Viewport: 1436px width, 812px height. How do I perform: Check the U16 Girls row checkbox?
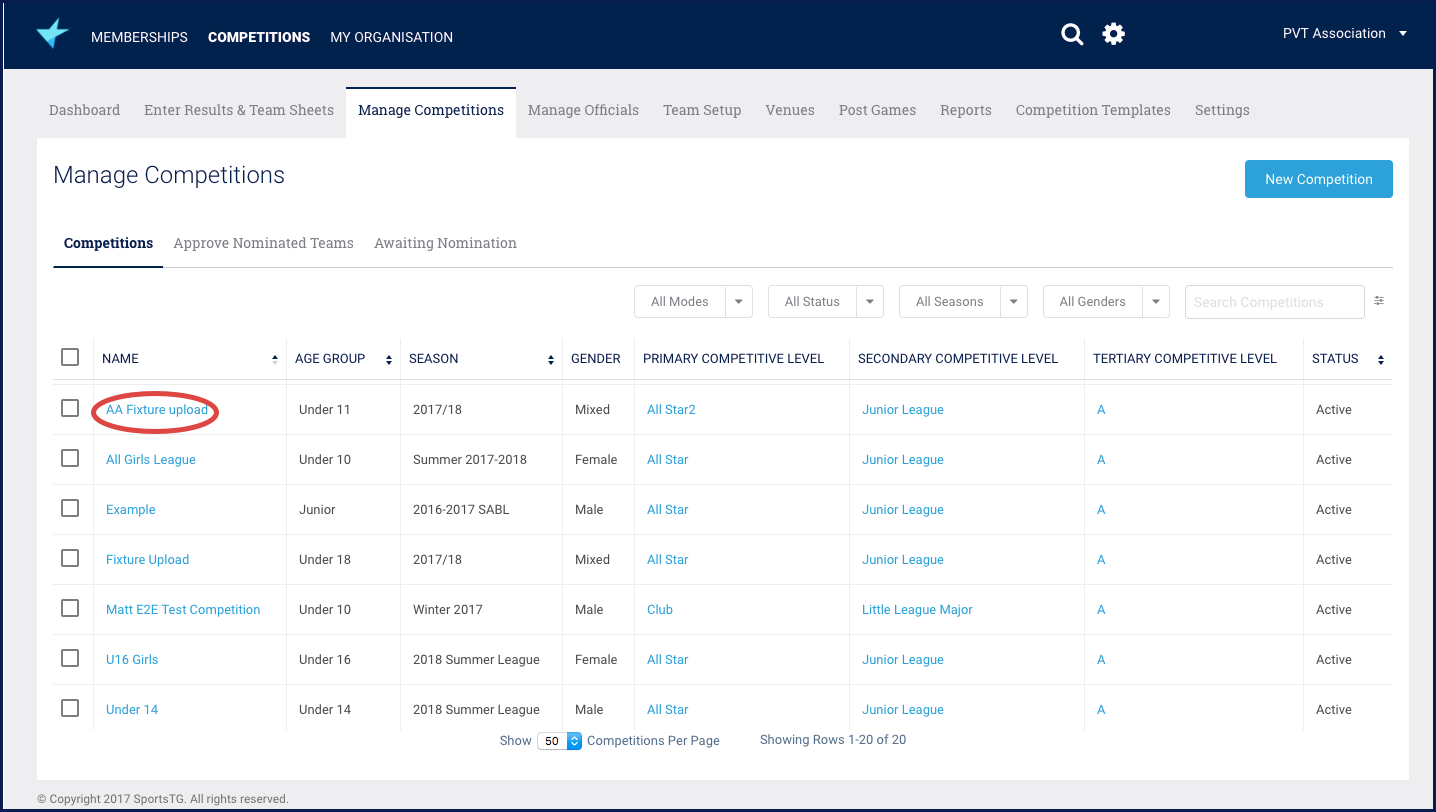[x=70, y=658]
